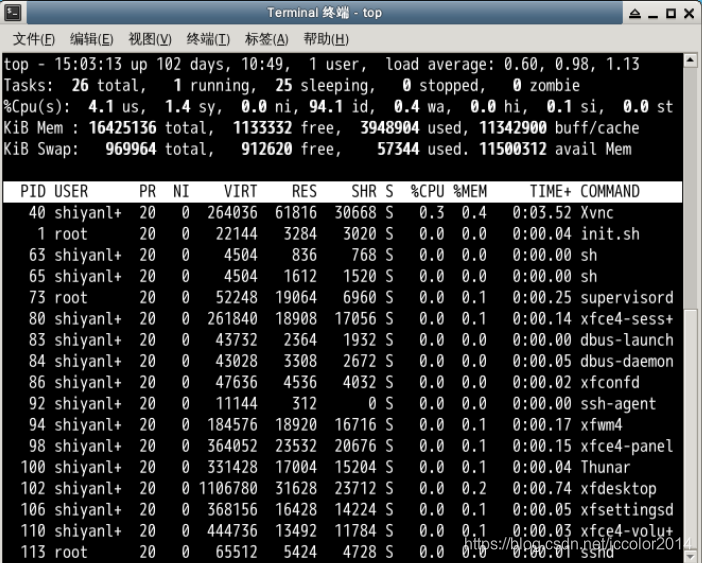
Task: Click TIME+ value 0:03.52
Action: (542, 213)
